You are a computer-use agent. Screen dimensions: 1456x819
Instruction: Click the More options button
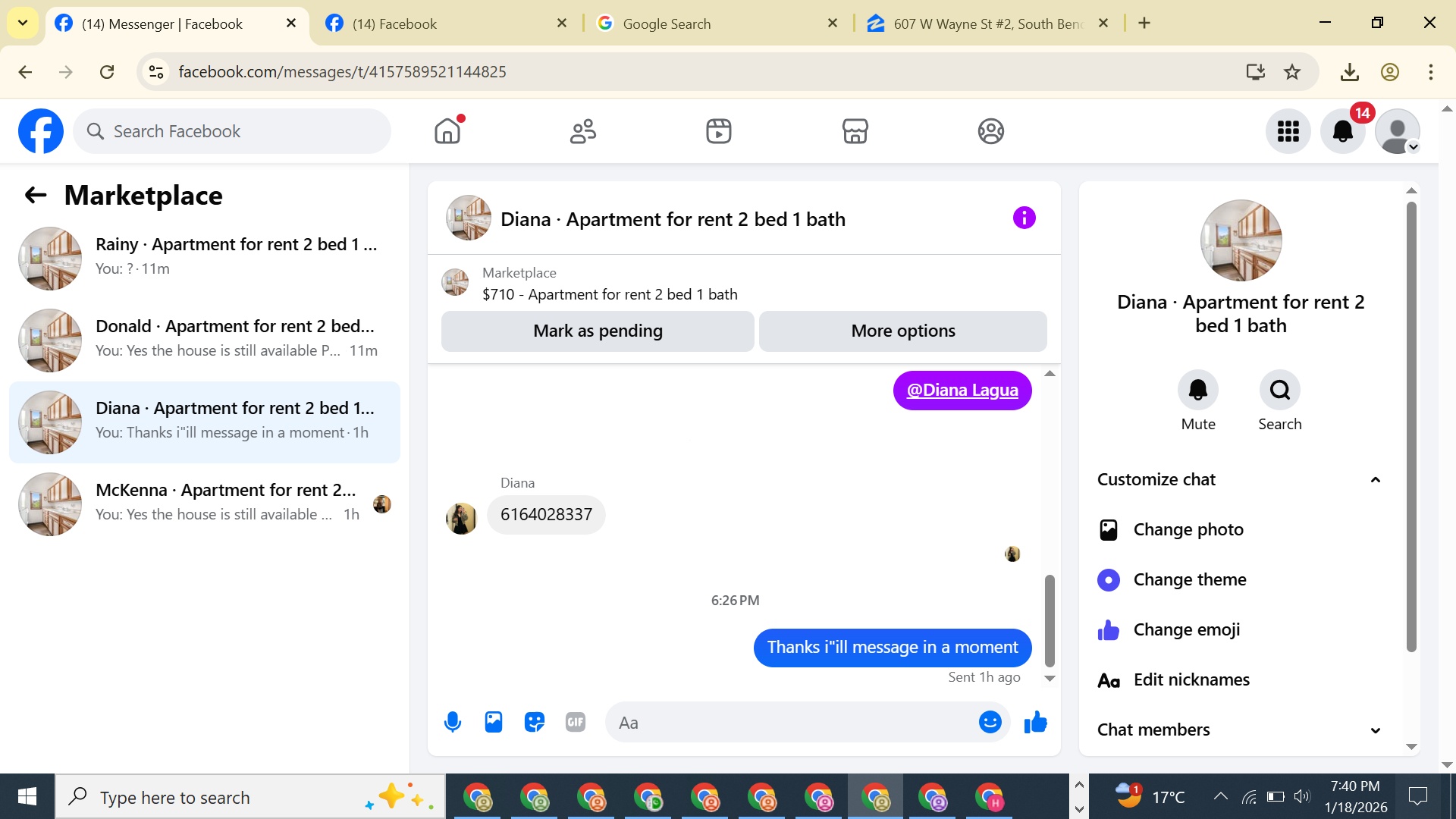[902, 331]
